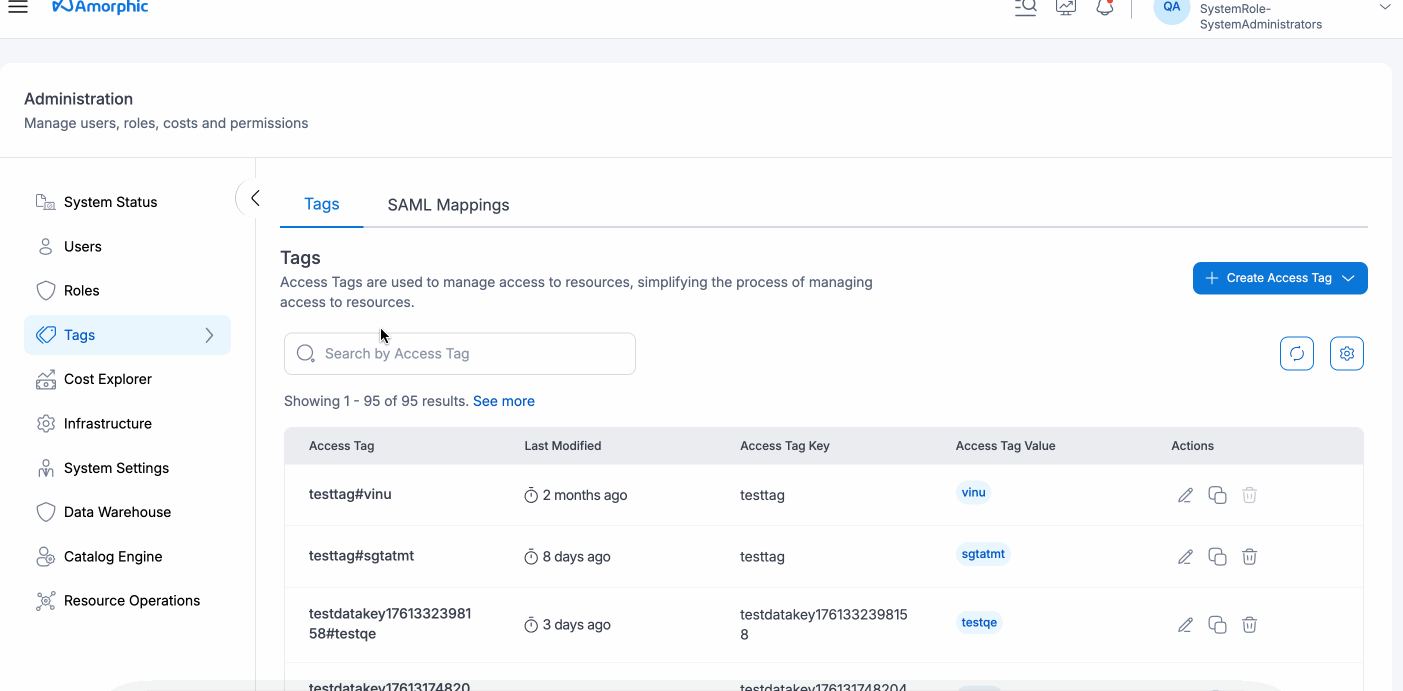Delete the testdatakey17613323981 tag

coord(1249,624)
